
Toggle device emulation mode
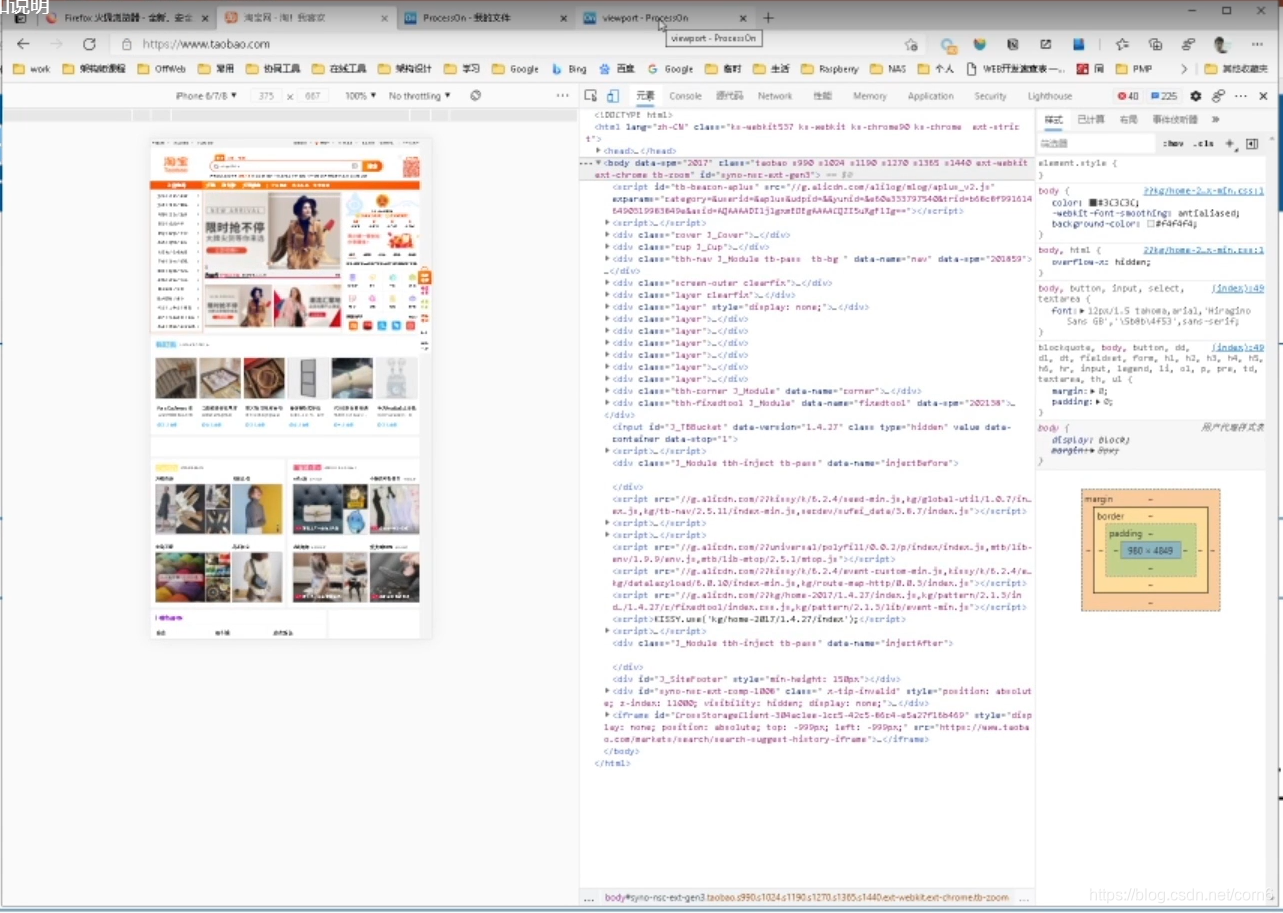pyautogui.click(x=613, y=96)
